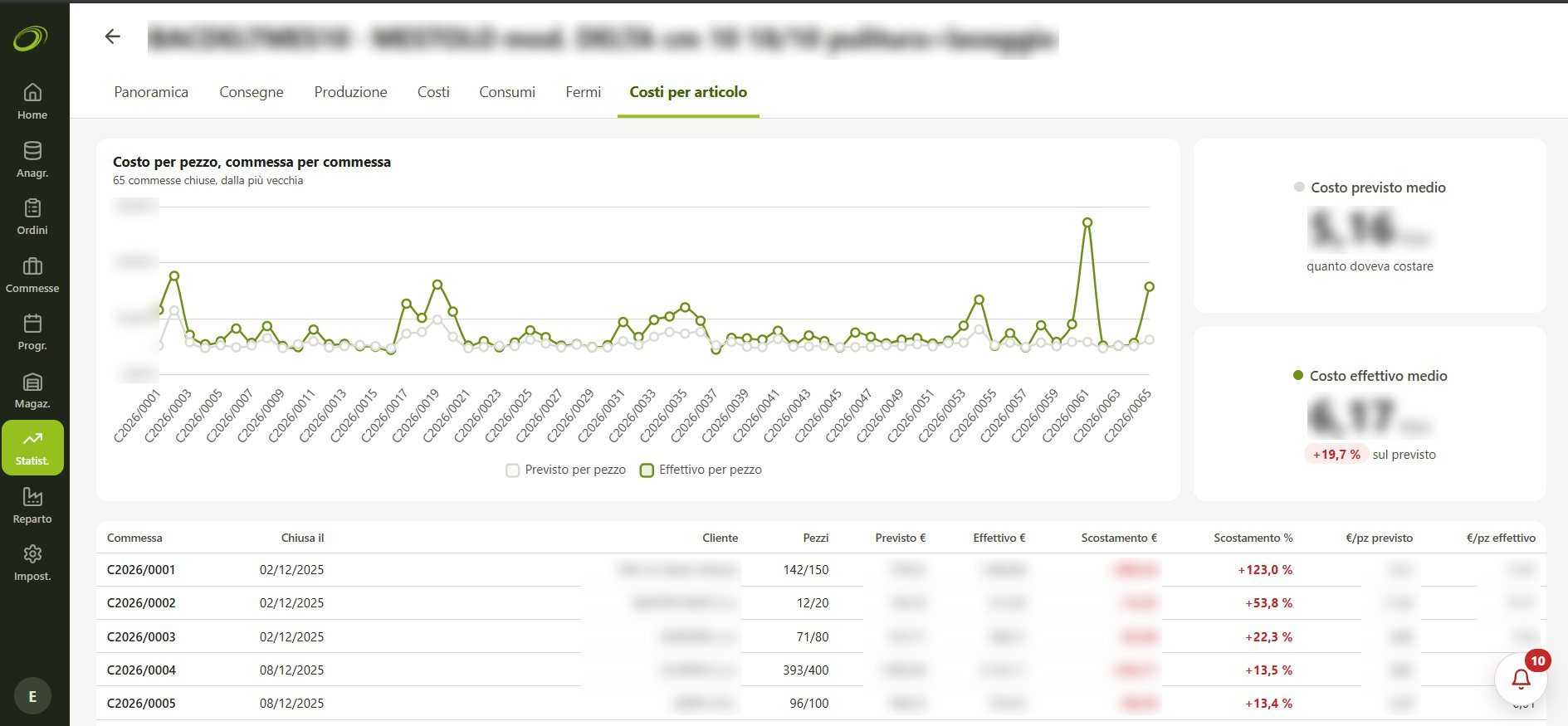1568x726 pixels.
Task: Open the Magaz. warehouse section
Action: pyautogui.click(x=32, y=390)
